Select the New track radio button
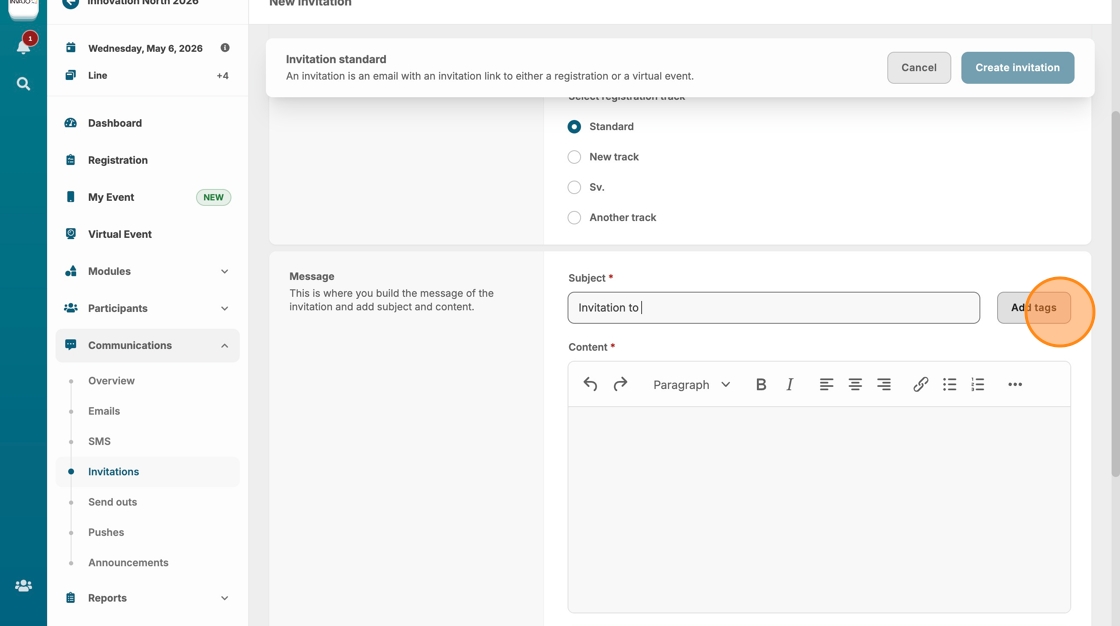 click(574, 157)
